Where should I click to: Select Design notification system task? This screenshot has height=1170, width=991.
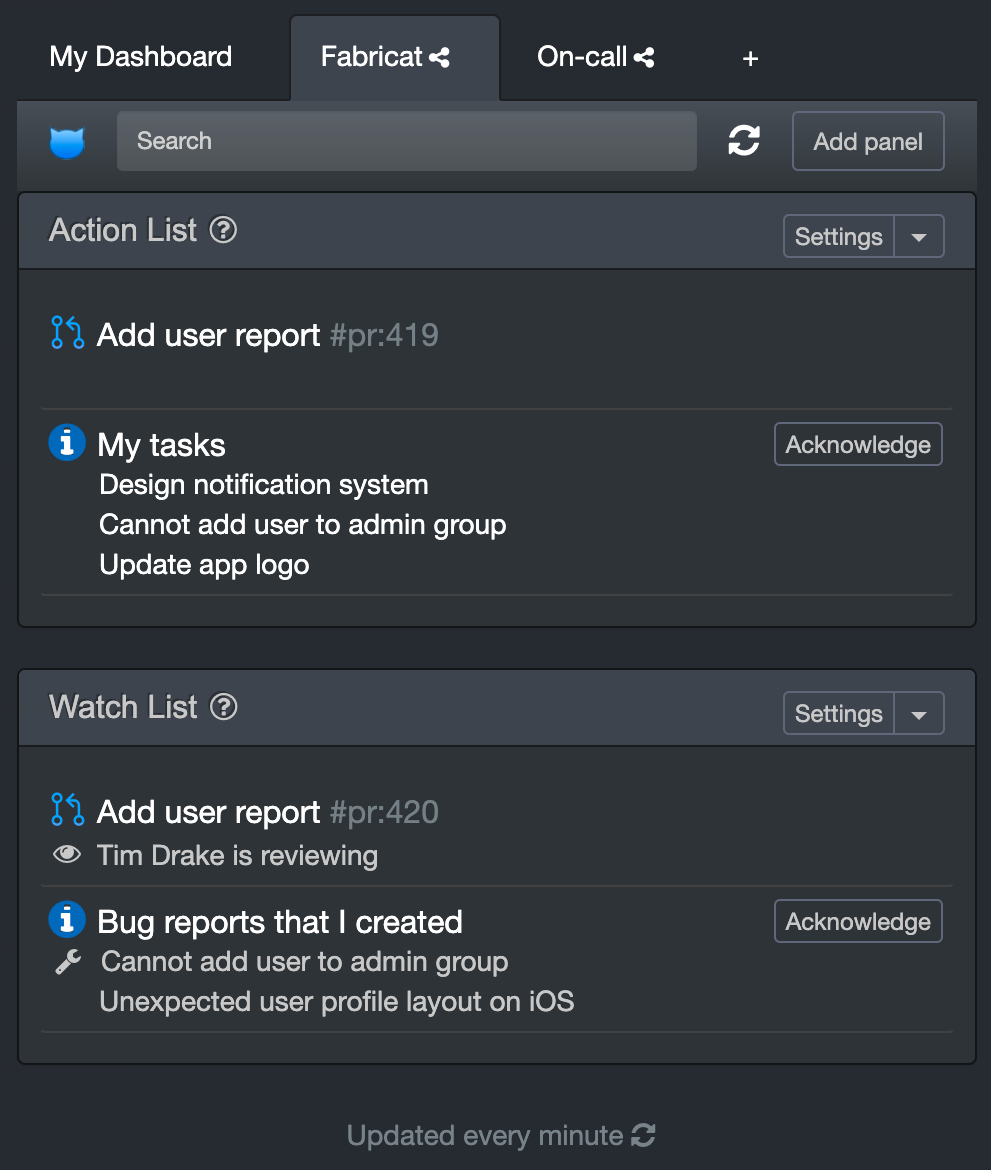[x=264, y=485]
